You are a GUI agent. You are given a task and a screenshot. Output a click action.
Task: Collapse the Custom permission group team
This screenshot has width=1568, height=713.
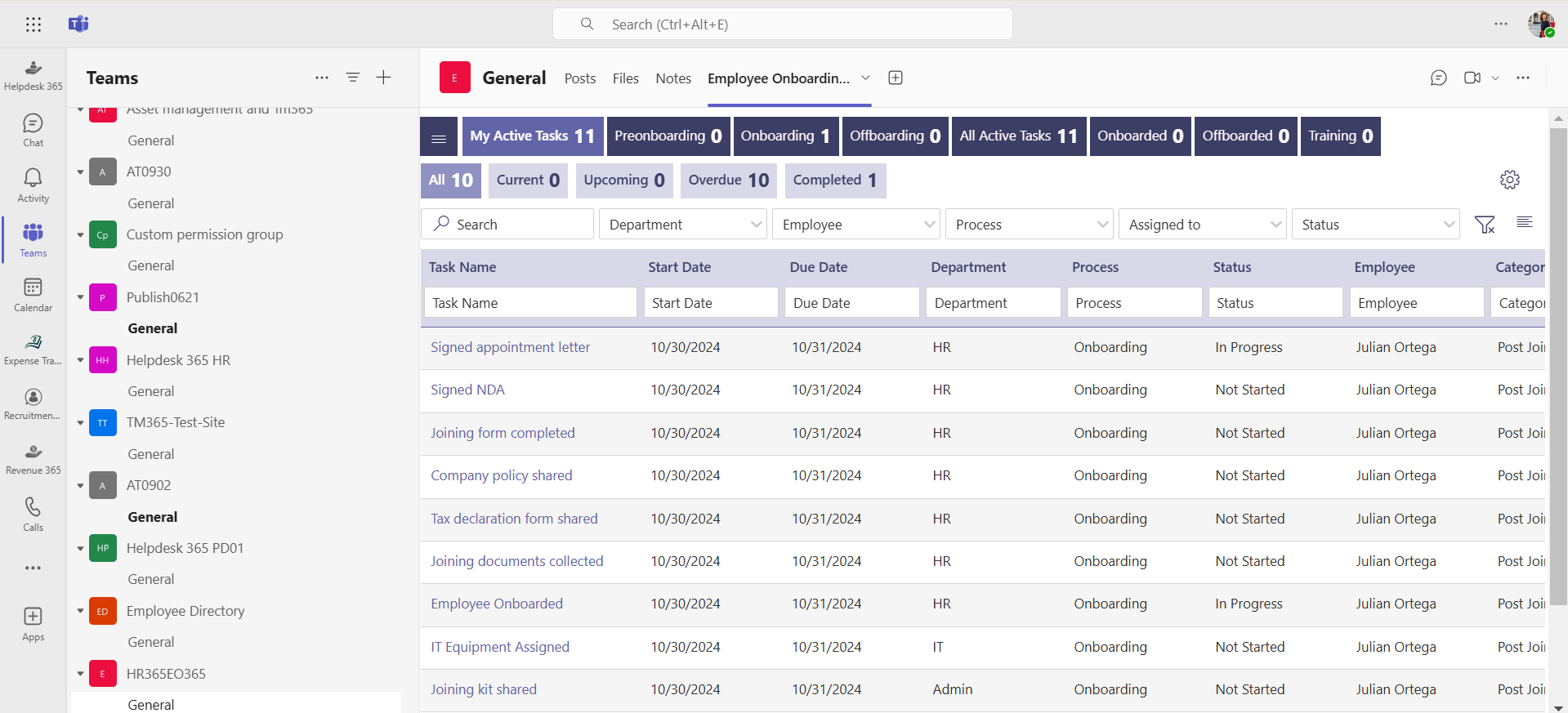[81, 235]
